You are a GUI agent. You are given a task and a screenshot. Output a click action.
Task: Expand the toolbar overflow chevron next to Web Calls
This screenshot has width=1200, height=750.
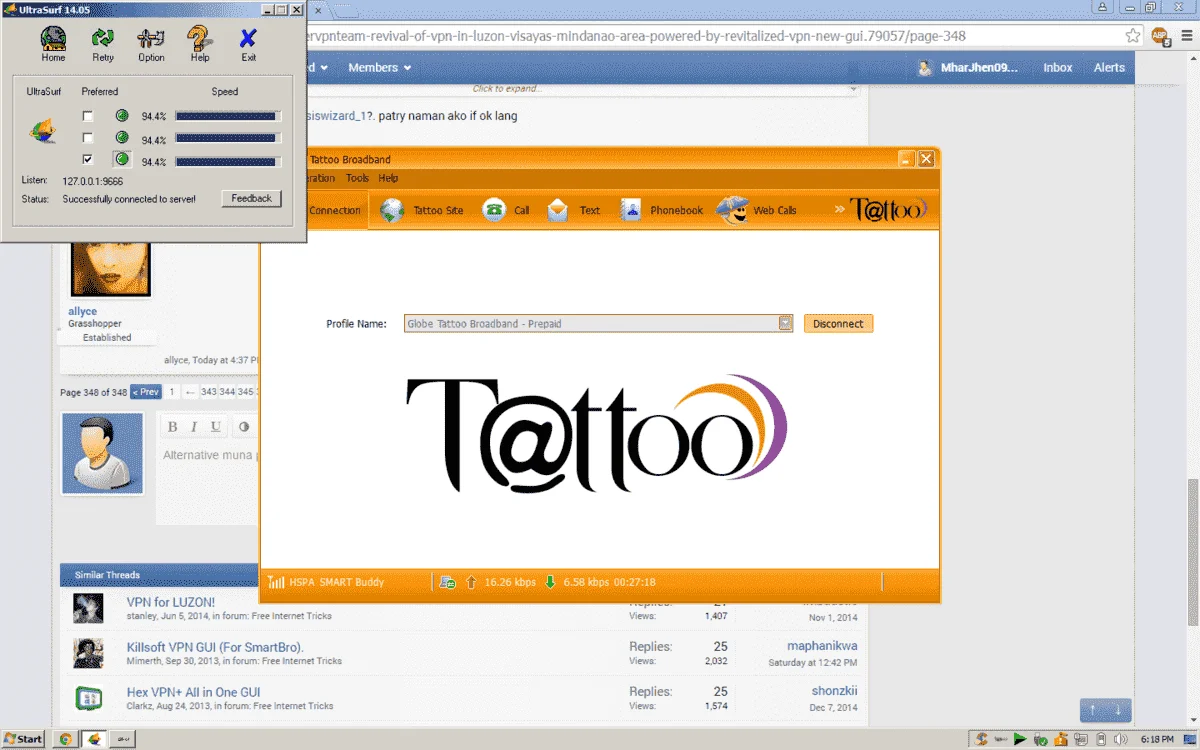840,210
